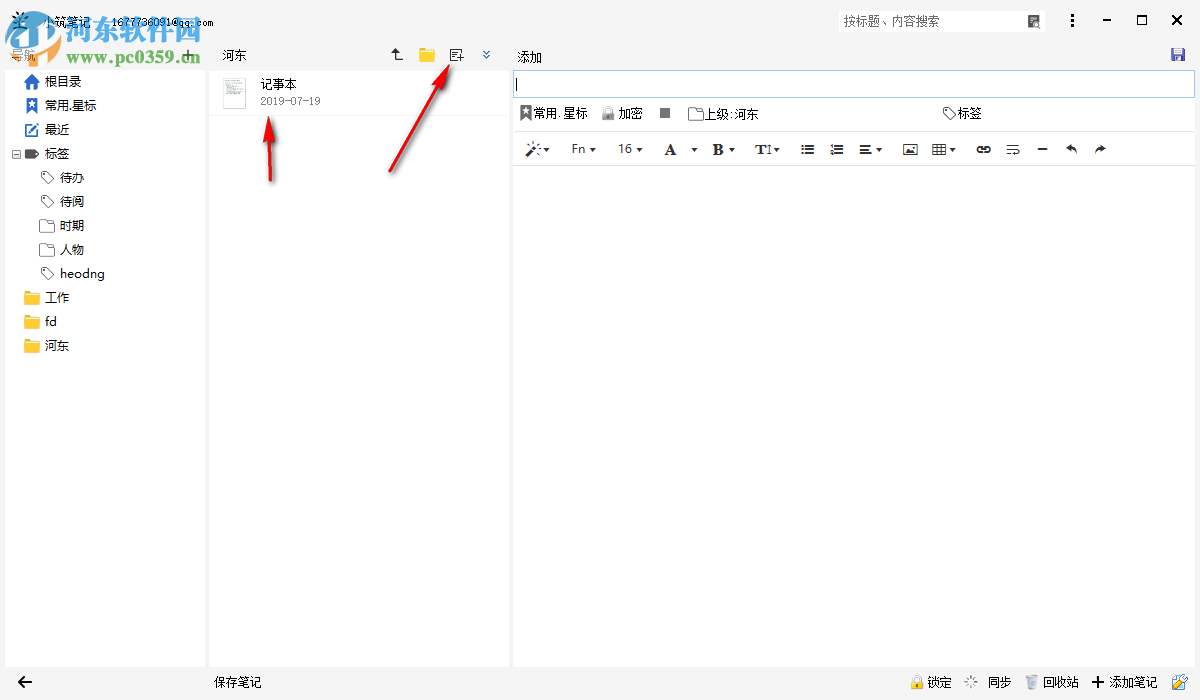
Task: Click the go up folder arrow icon
Action: [x=396, y=55]
